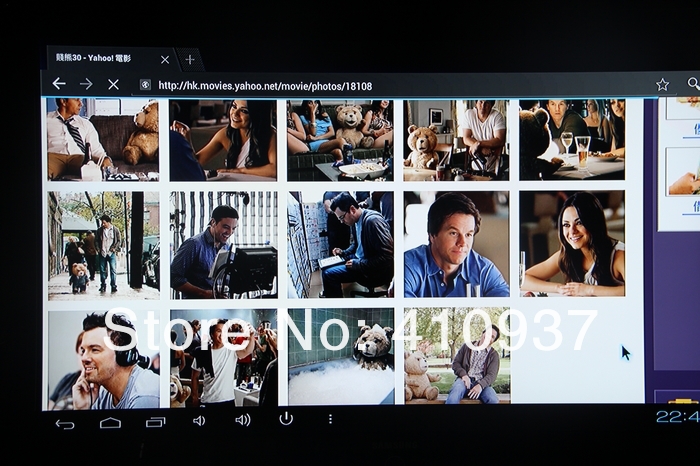Open photo of bear at table with man in white shirt
Viewport: 700px width, 466px height.
(456, 140)
